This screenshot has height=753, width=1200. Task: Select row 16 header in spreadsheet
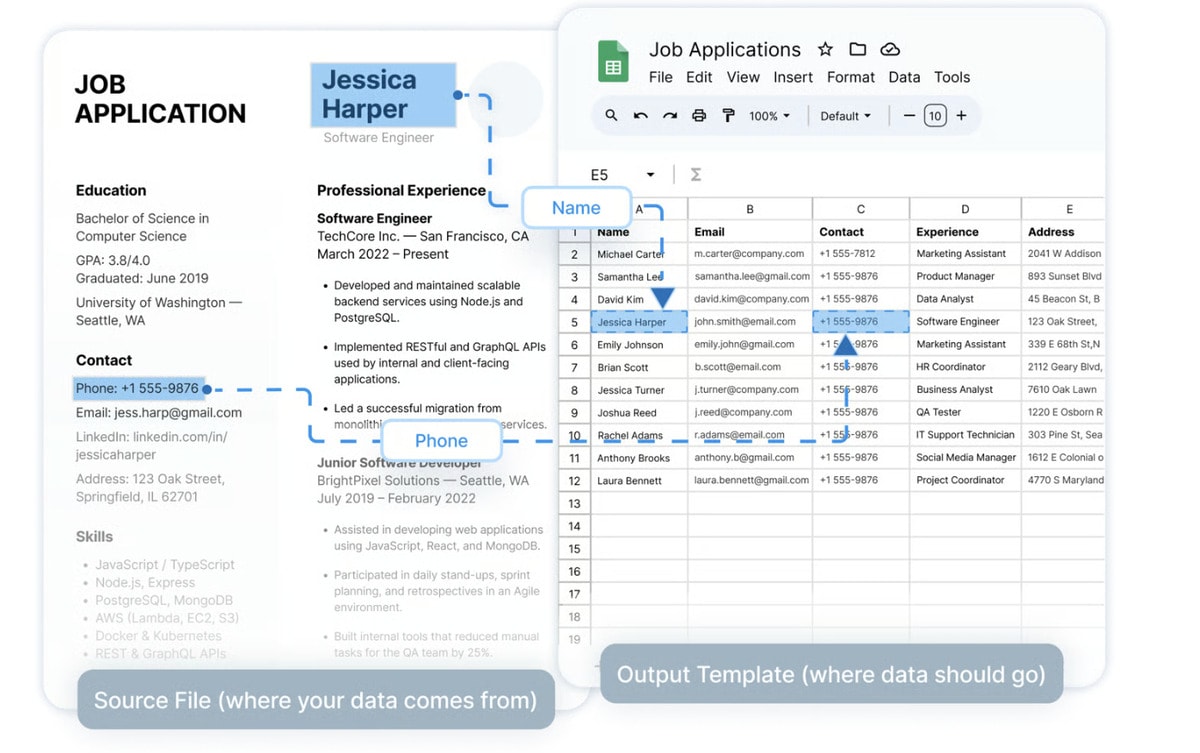tap(575, 571)
